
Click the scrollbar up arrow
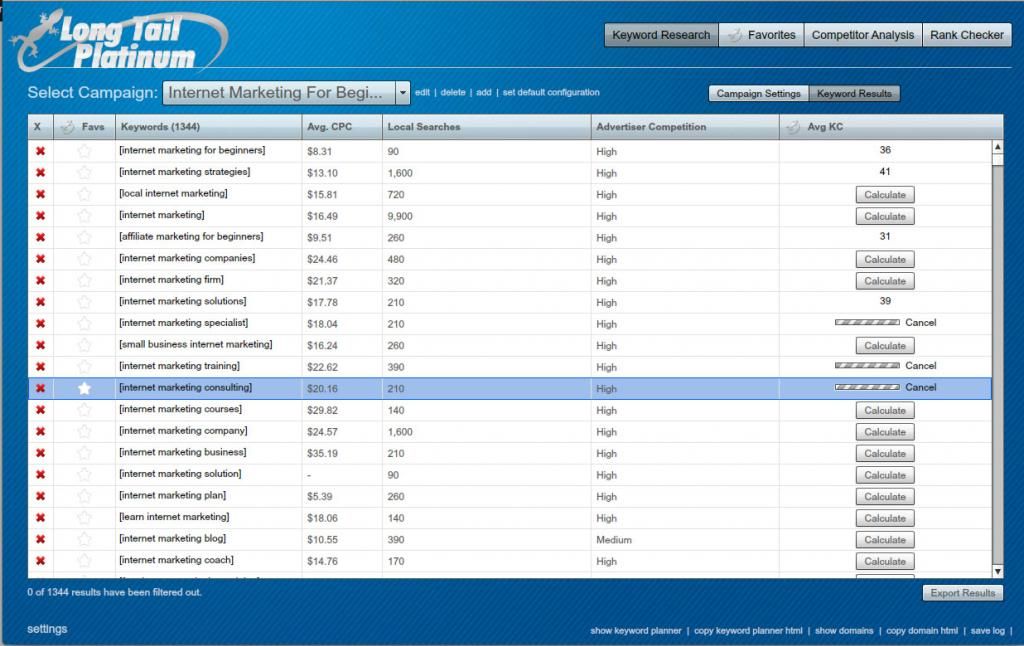[997, 146]
